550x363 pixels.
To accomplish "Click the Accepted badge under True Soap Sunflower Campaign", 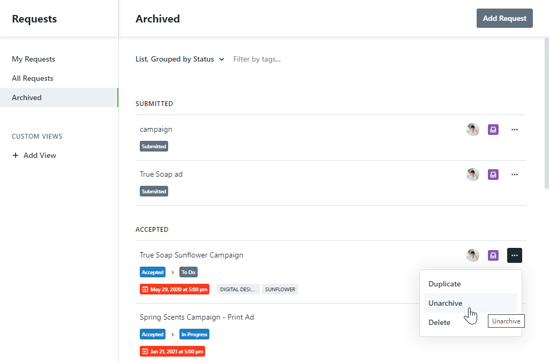I will coord(153,272).
